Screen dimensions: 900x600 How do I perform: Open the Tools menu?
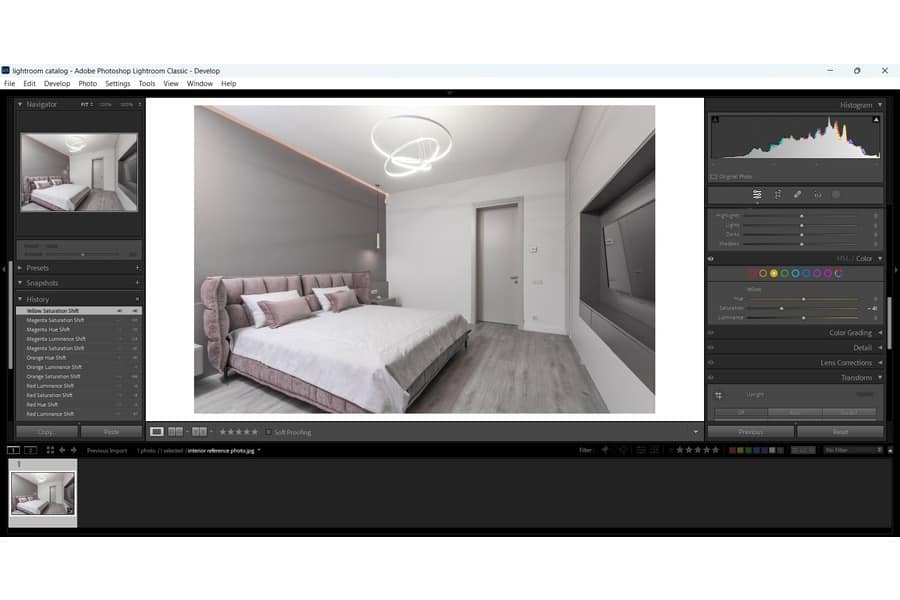[146, 83]
